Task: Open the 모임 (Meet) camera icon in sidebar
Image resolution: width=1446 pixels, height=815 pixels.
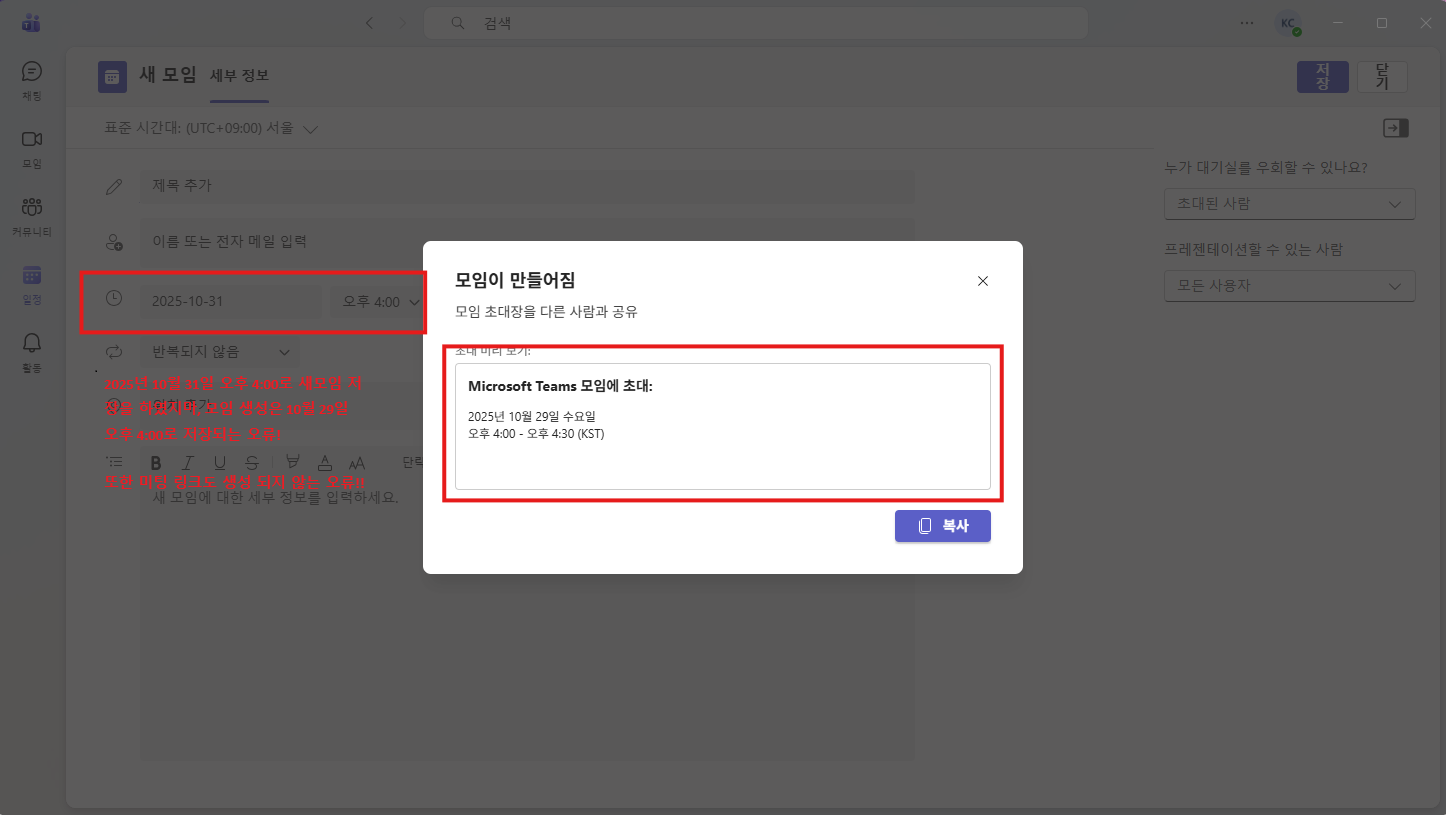Action: tap(32, 147)
